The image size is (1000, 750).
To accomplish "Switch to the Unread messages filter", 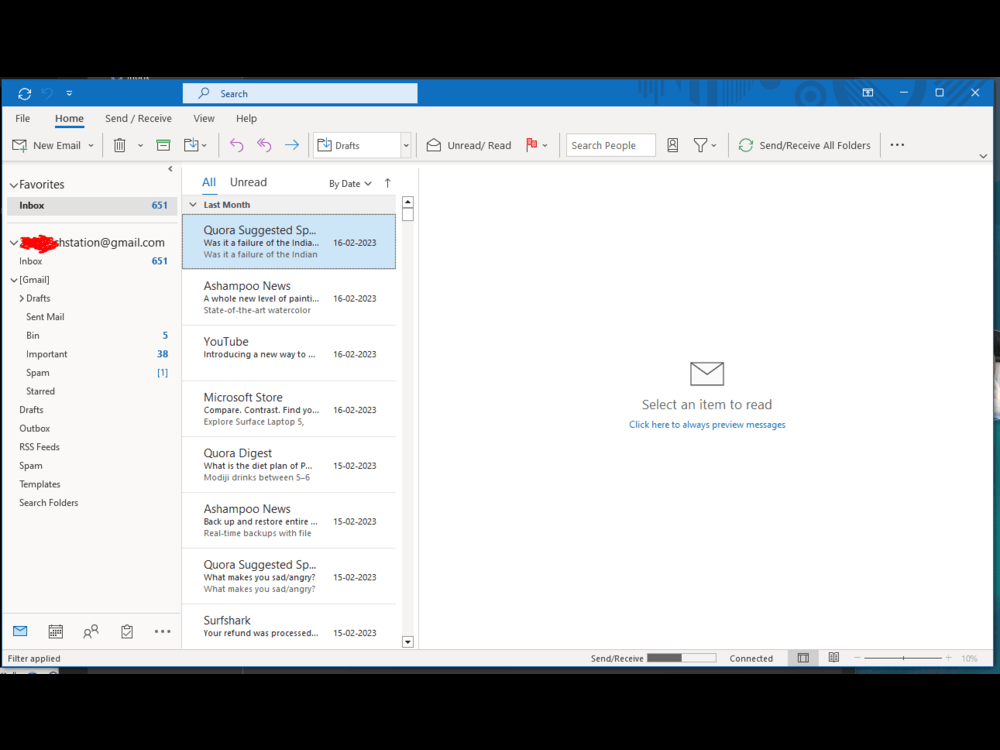I will (248, 182).
